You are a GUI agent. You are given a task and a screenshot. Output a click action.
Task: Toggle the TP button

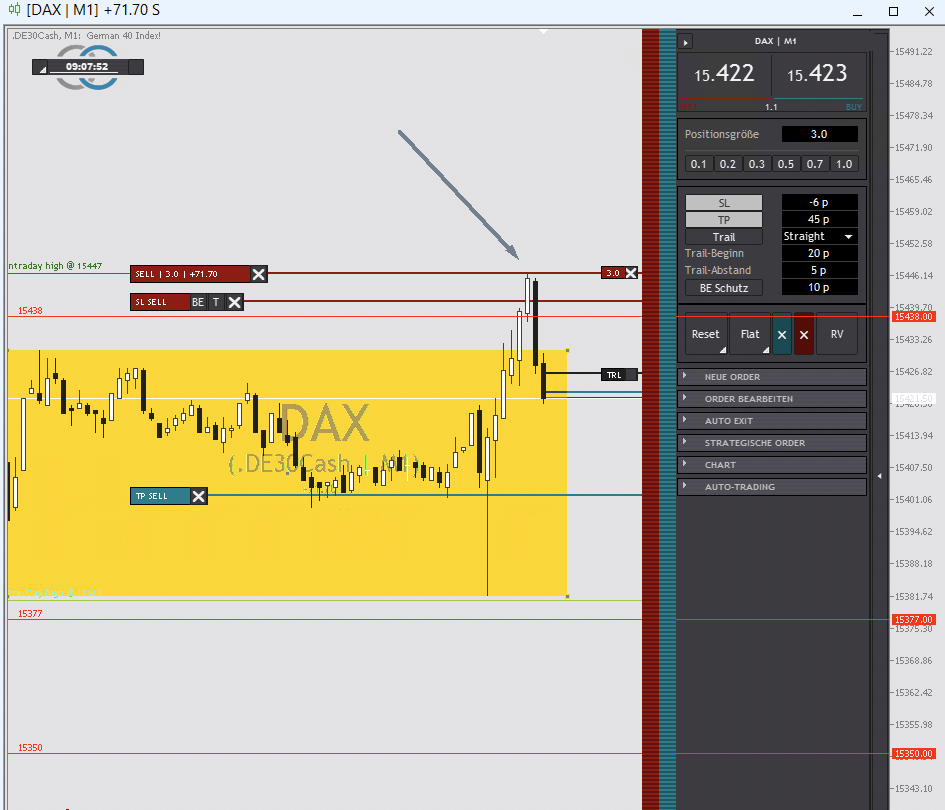(724, 220)
